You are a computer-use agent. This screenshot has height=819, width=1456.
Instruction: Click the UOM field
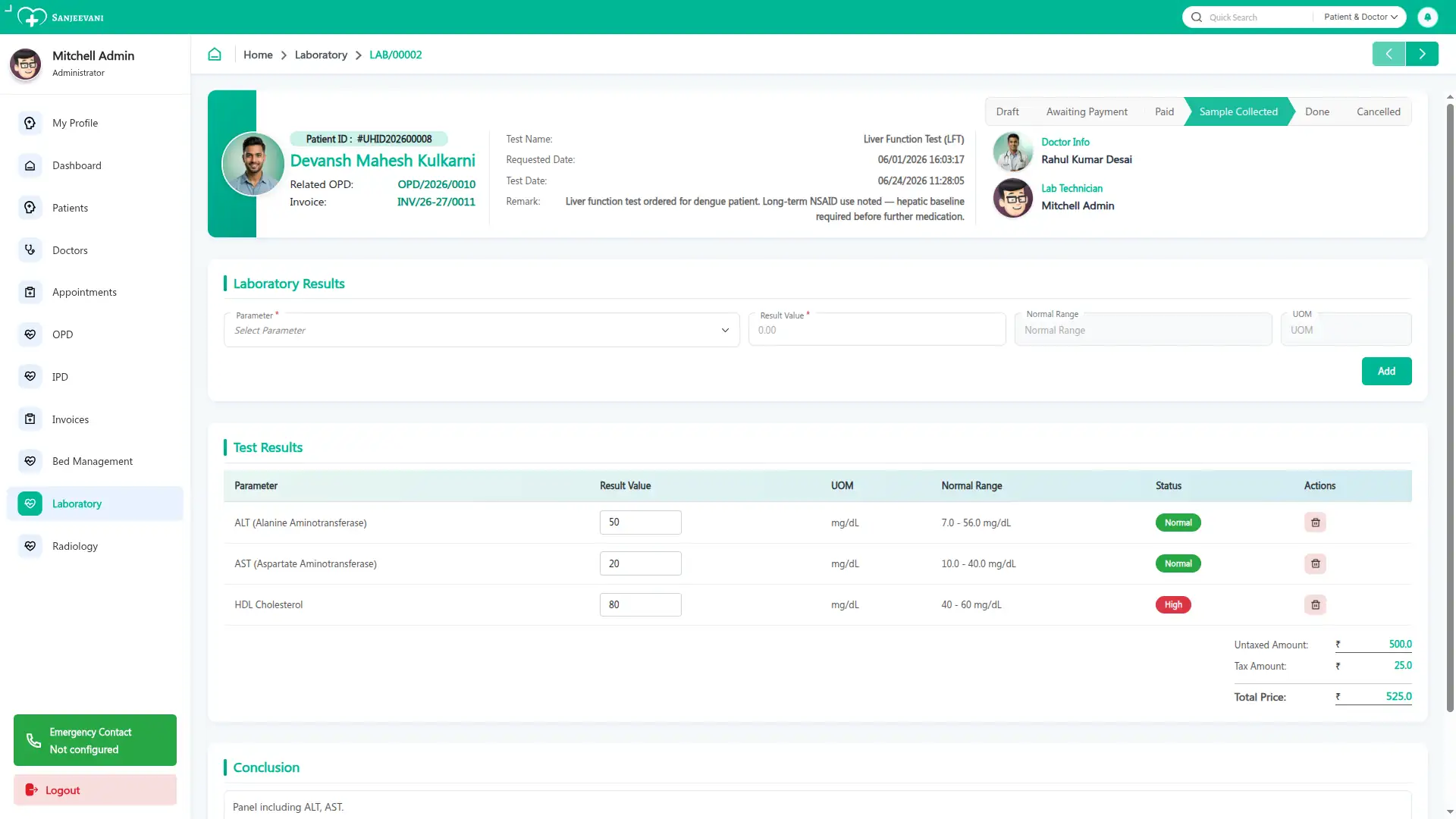[x=1346, y=330]
